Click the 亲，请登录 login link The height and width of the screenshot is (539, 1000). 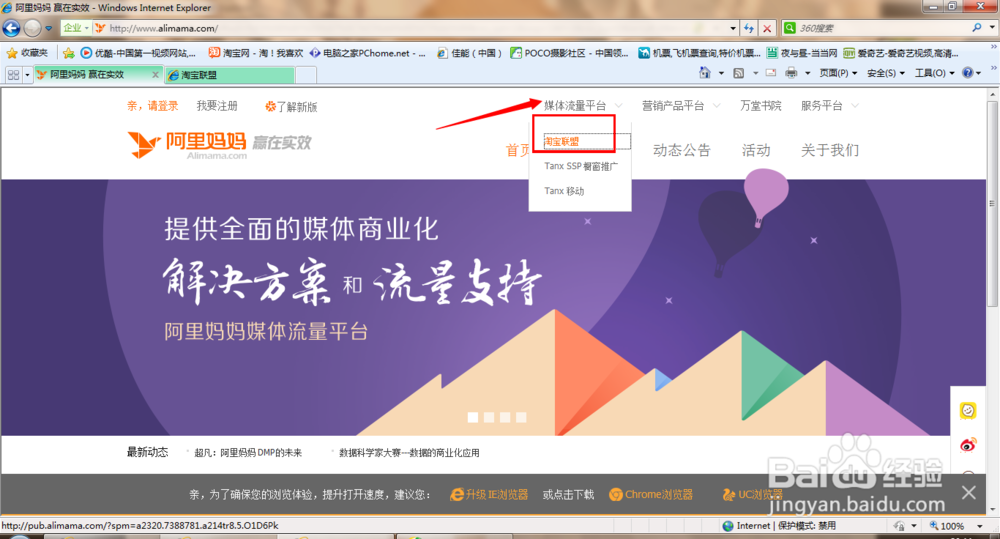coord(152,106)
